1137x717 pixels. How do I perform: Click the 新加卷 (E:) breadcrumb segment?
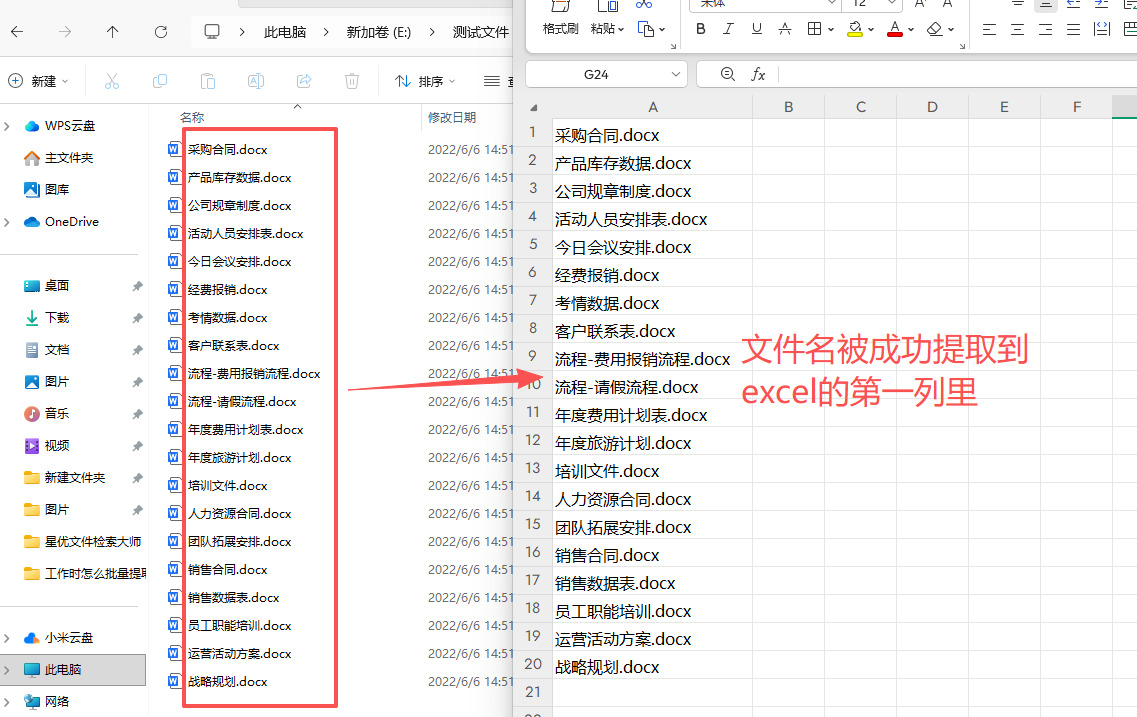pyautogui.click(x=379, y=32)
